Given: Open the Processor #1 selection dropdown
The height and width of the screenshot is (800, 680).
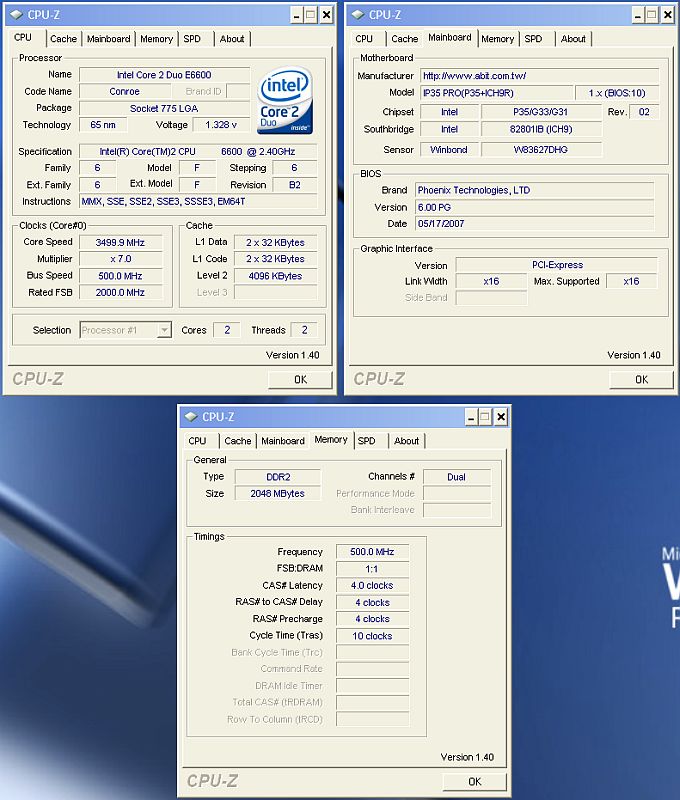Looking at the screenshot, I should 164,330.
